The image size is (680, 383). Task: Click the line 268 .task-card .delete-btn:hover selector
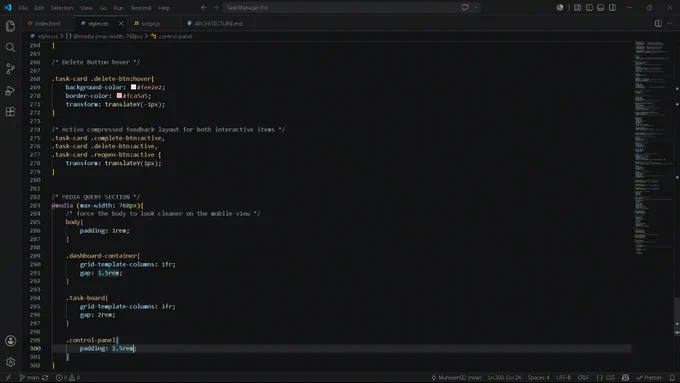click(x=102, y=79)
